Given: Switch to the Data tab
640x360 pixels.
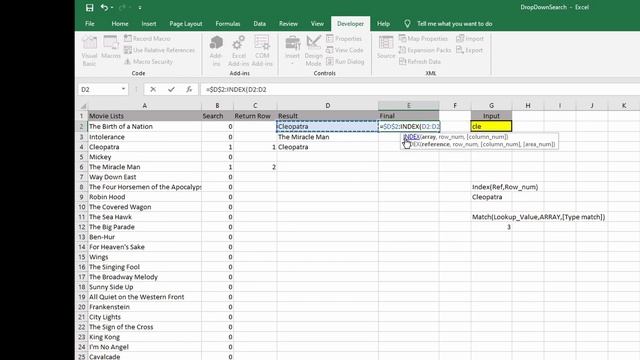Looking at the screenshot, I should coord(260,24).
